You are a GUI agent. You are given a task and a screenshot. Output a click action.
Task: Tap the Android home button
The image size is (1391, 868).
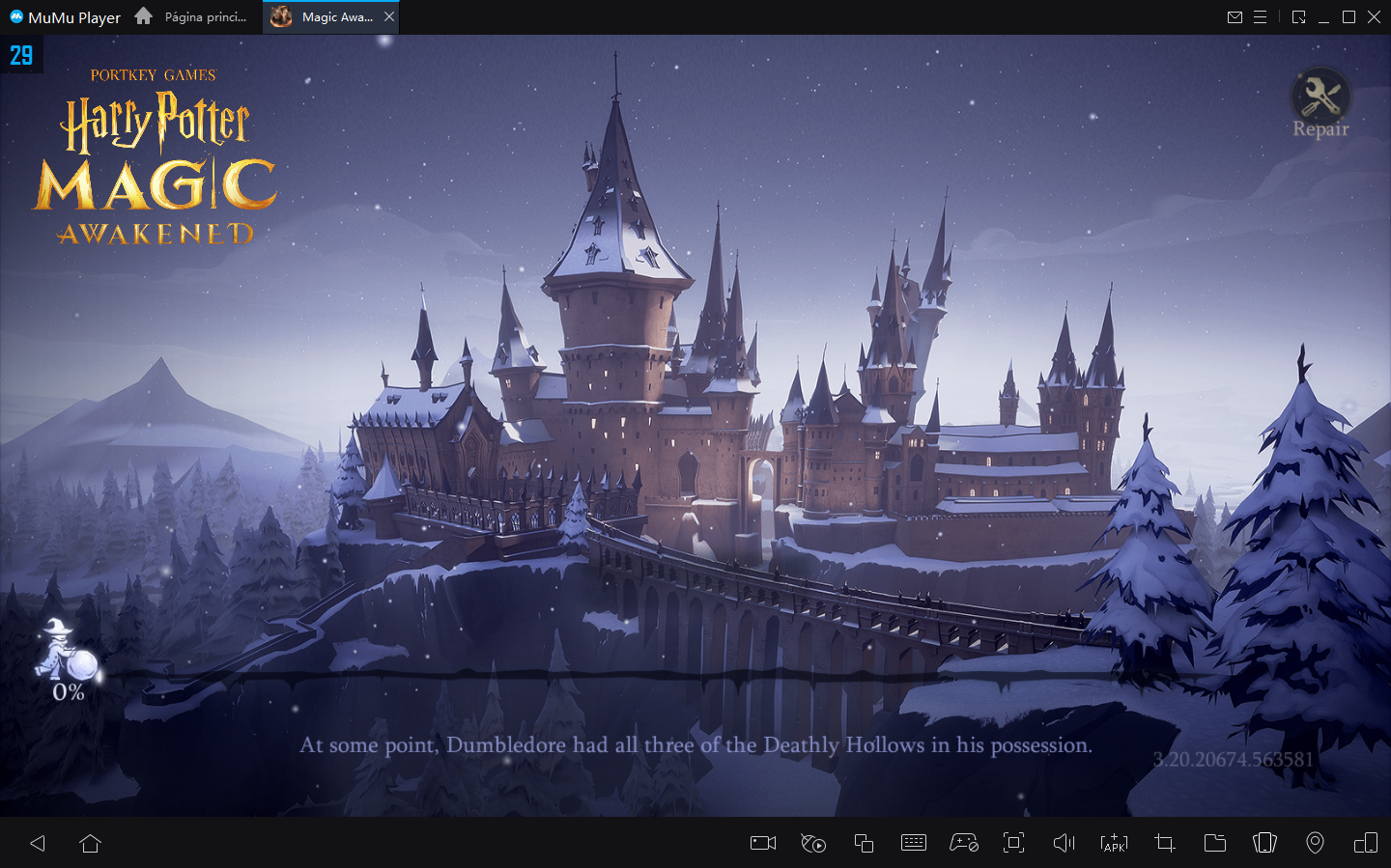[x=91, y=843]
